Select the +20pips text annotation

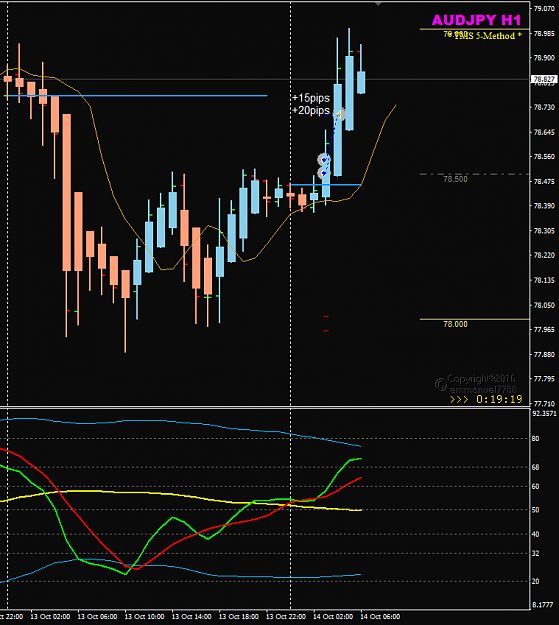pos(311,110)
